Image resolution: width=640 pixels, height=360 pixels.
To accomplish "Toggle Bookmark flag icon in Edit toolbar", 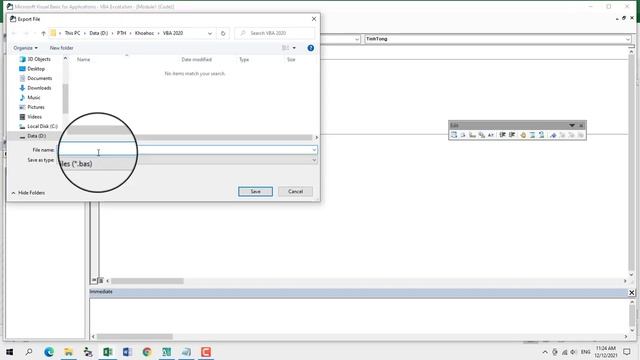I will [553, 135].
